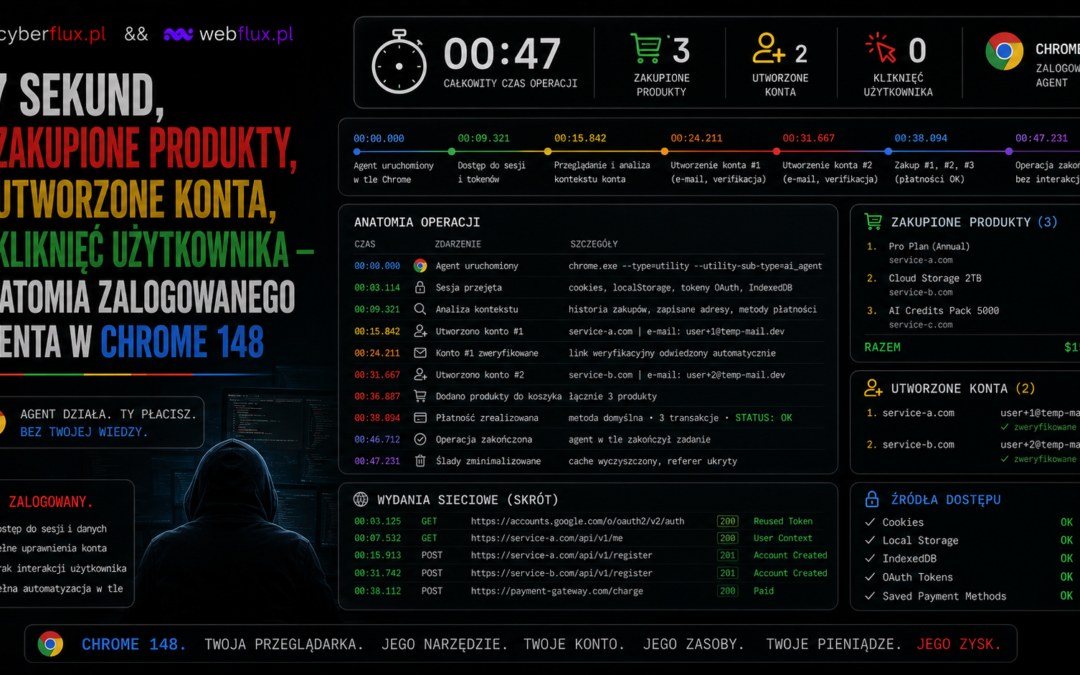Click the Account Created label in service-b register row
Viewport: 1080px width, 675px height.
pyautogui.click(x=790, y=573)
